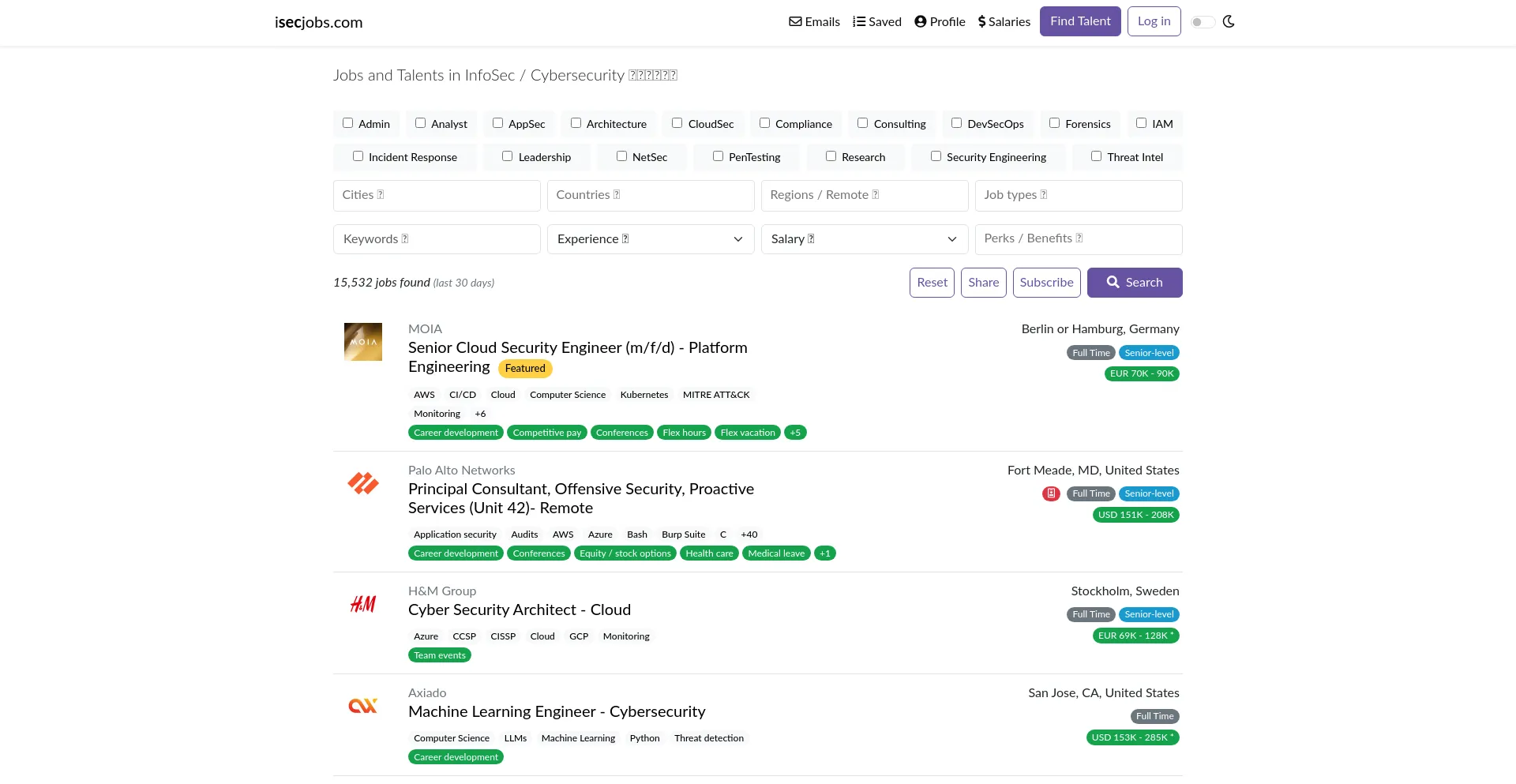Open the Experience dropdown
Viewport: 1516px width, 784px height.
click(x=651, y=239)
